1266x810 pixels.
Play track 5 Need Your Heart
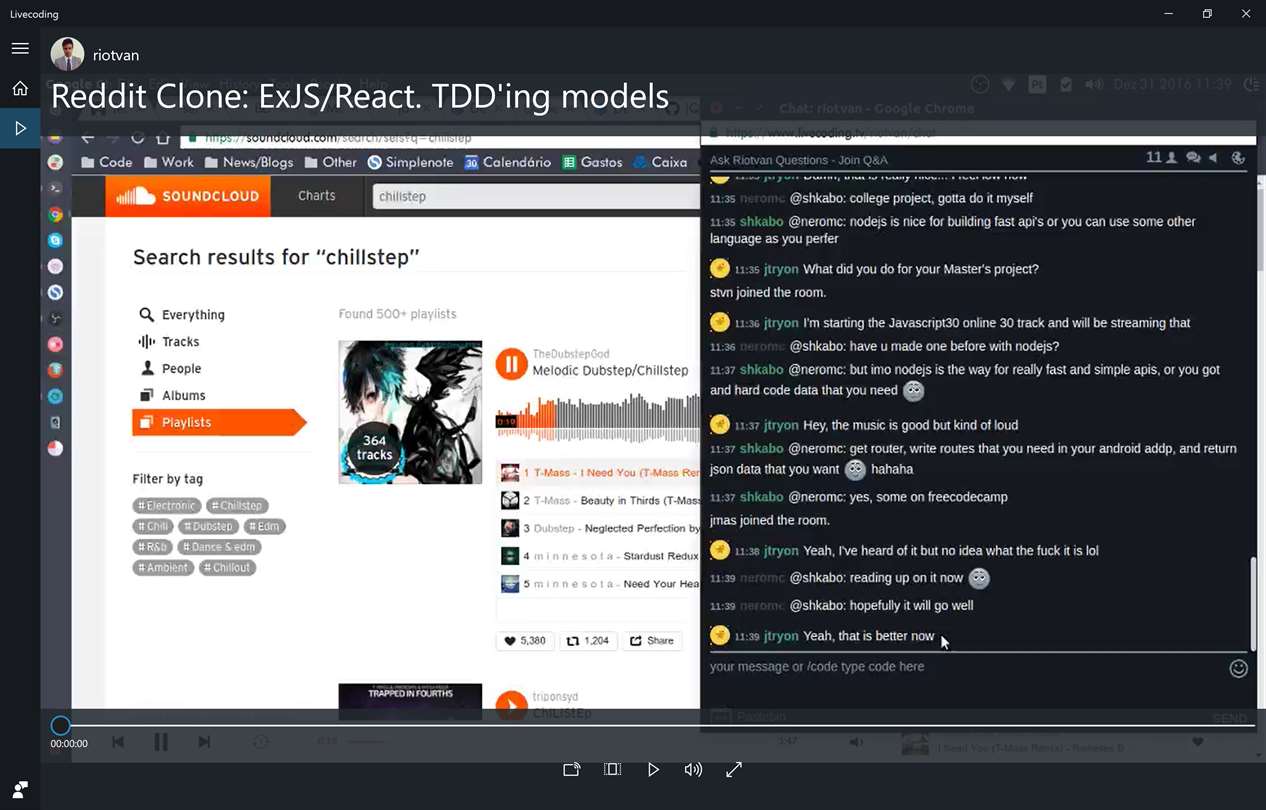598,584
